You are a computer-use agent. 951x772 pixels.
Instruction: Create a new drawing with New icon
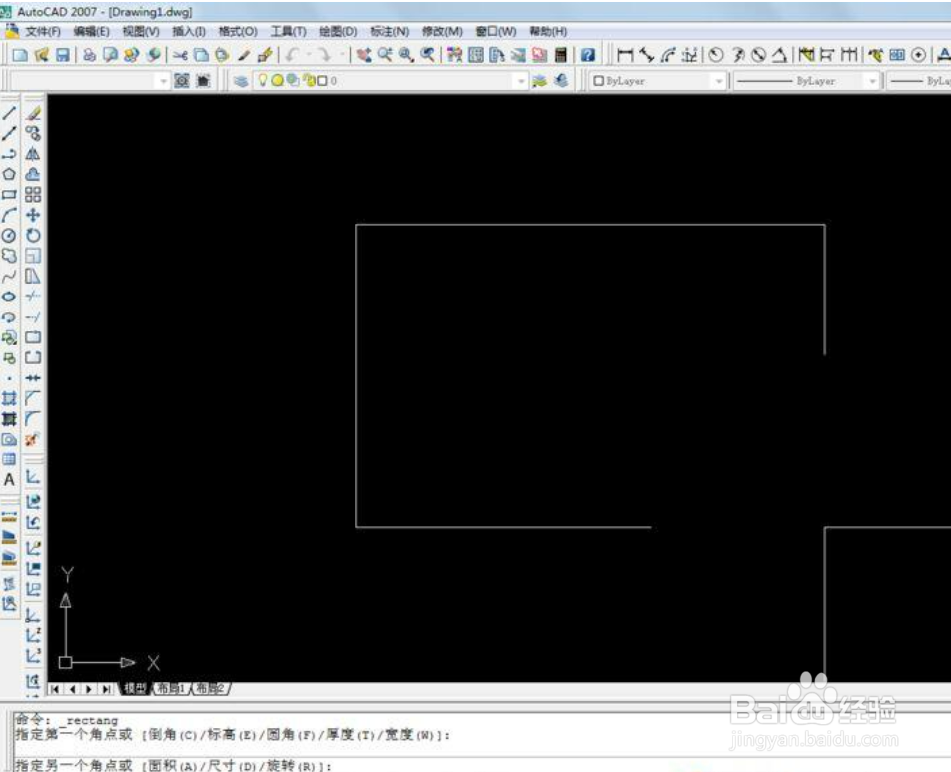(20, 55)
